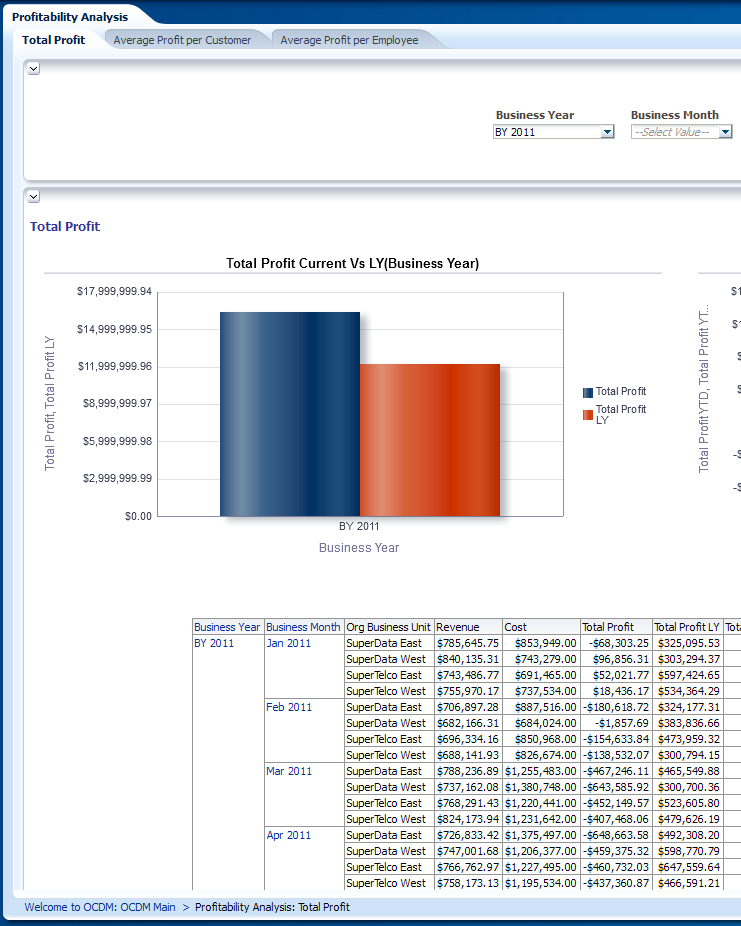741x926 pixels.
Task: Click the blue Total Profit bar
Action: (290, 414)
